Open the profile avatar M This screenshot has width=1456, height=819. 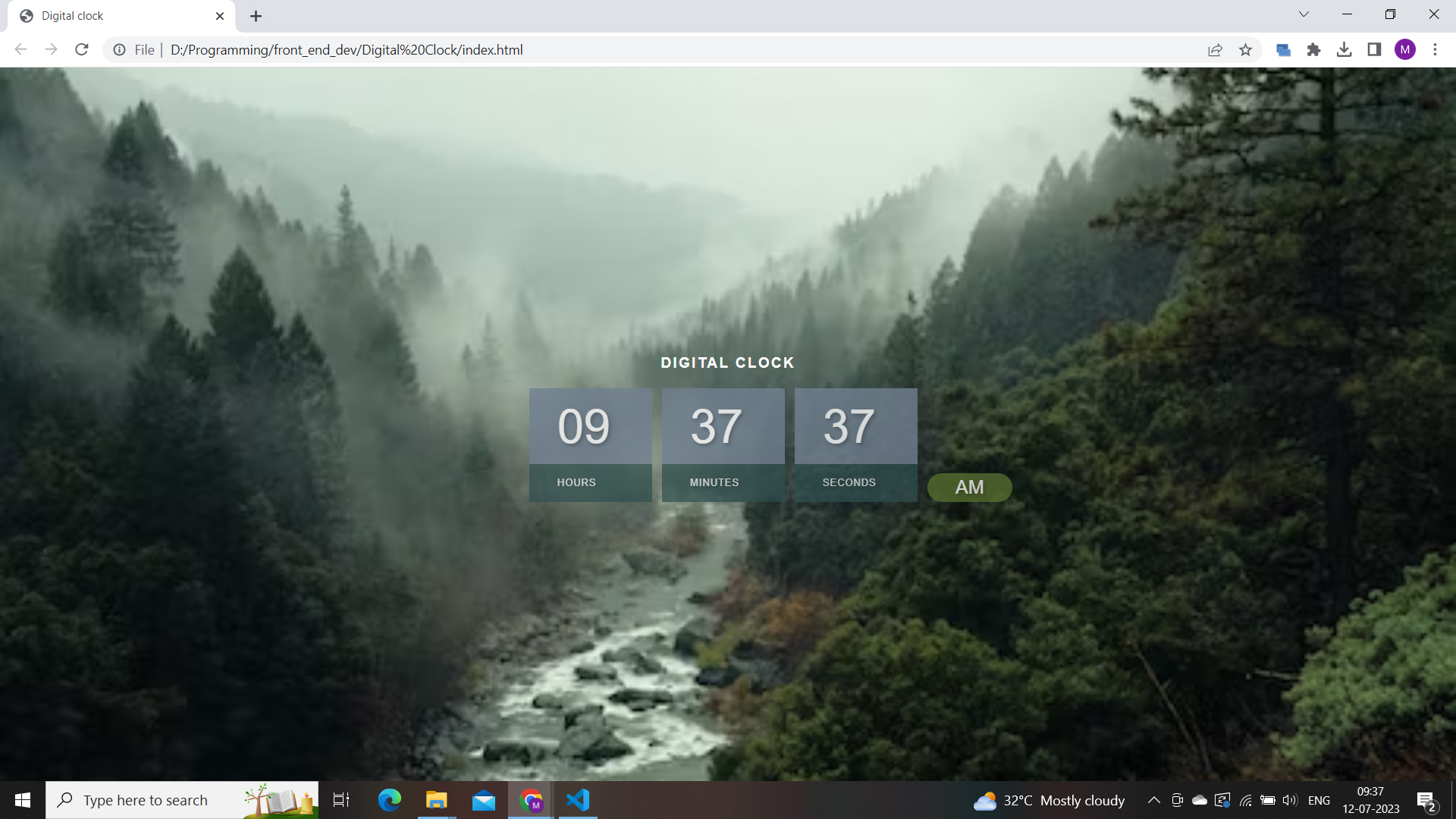1404,50
